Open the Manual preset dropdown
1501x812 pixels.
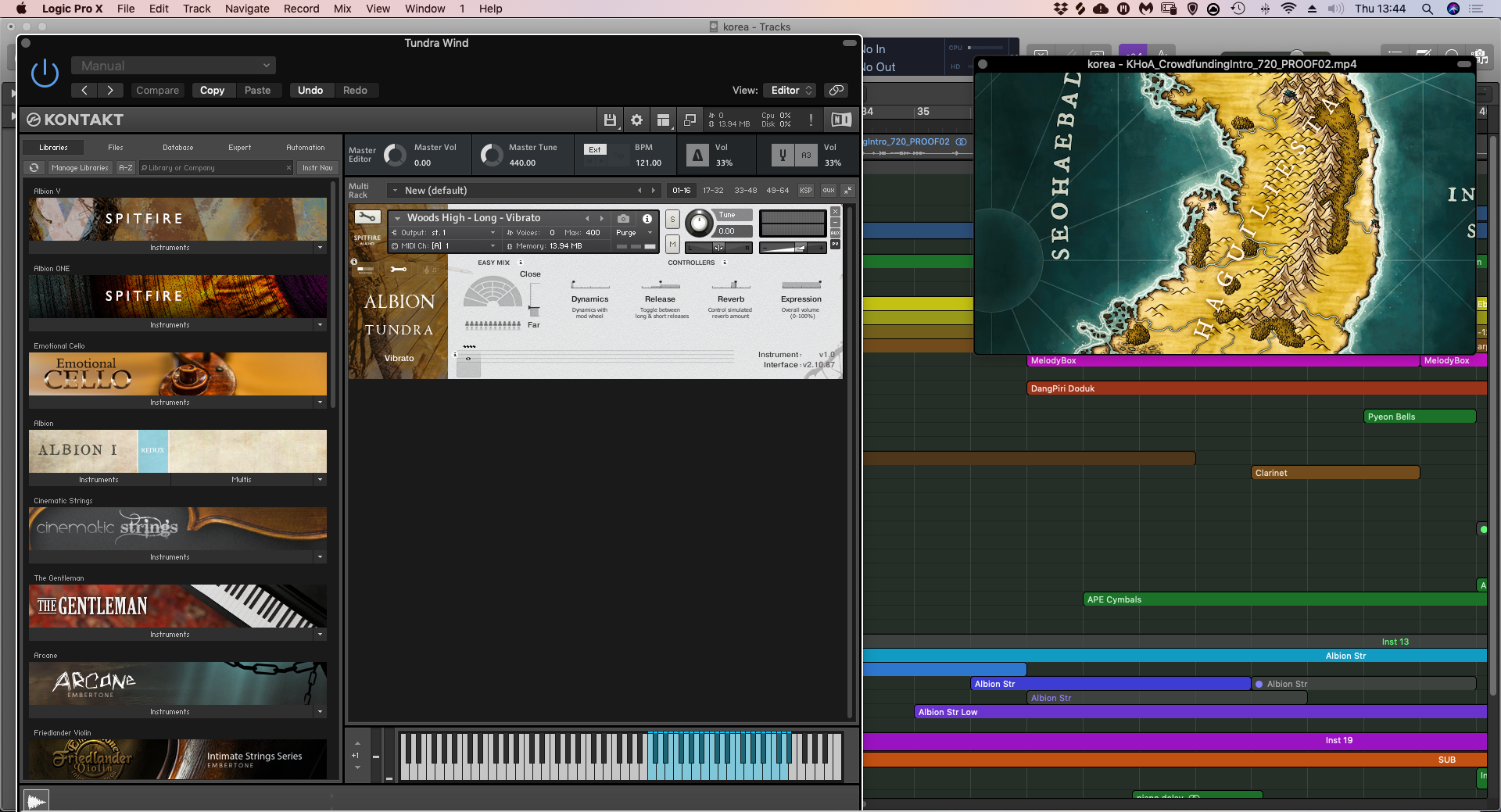(x=174, y=66)
